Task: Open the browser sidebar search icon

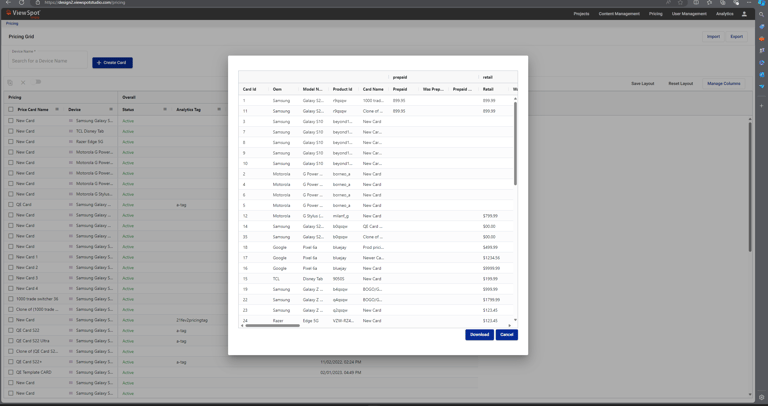Action: (762, 15)
